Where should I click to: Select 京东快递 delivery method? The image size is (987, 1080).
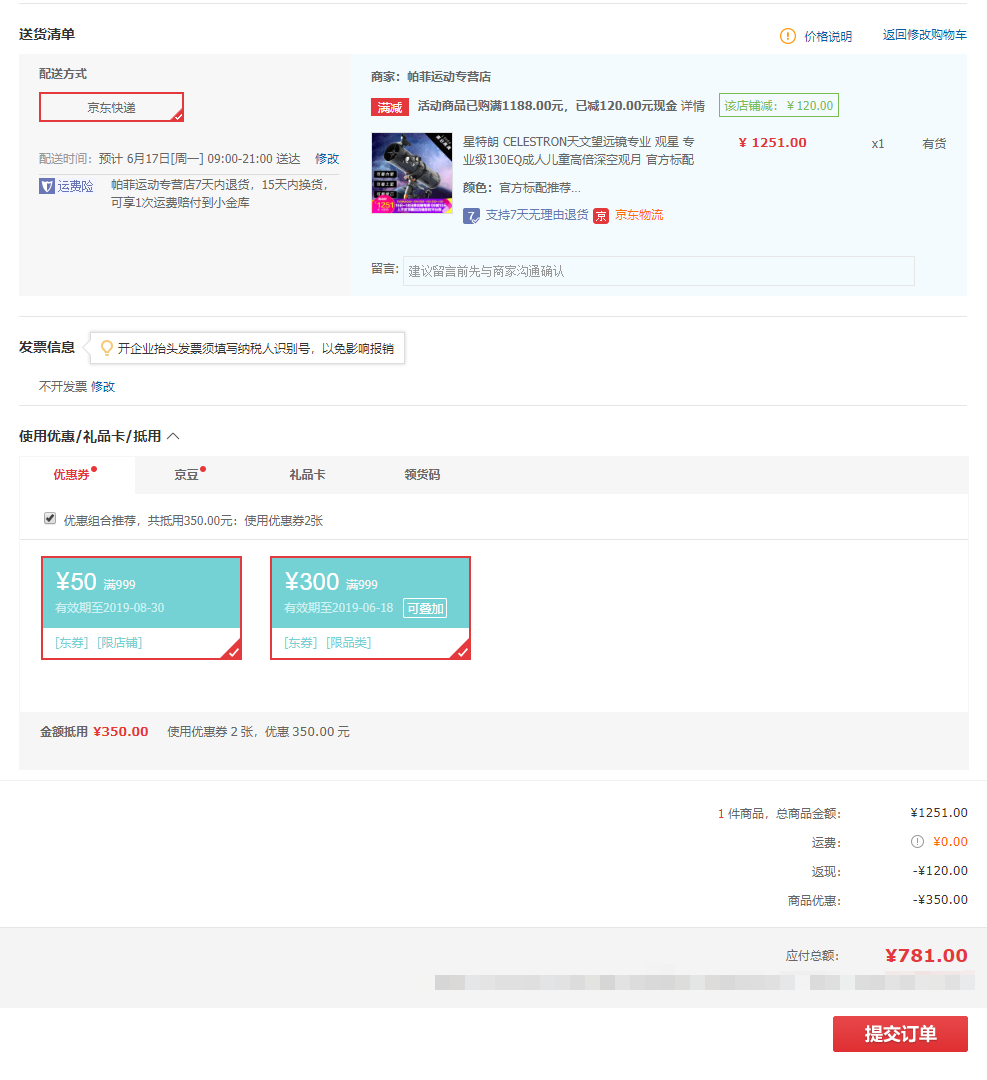click(112, 107)
